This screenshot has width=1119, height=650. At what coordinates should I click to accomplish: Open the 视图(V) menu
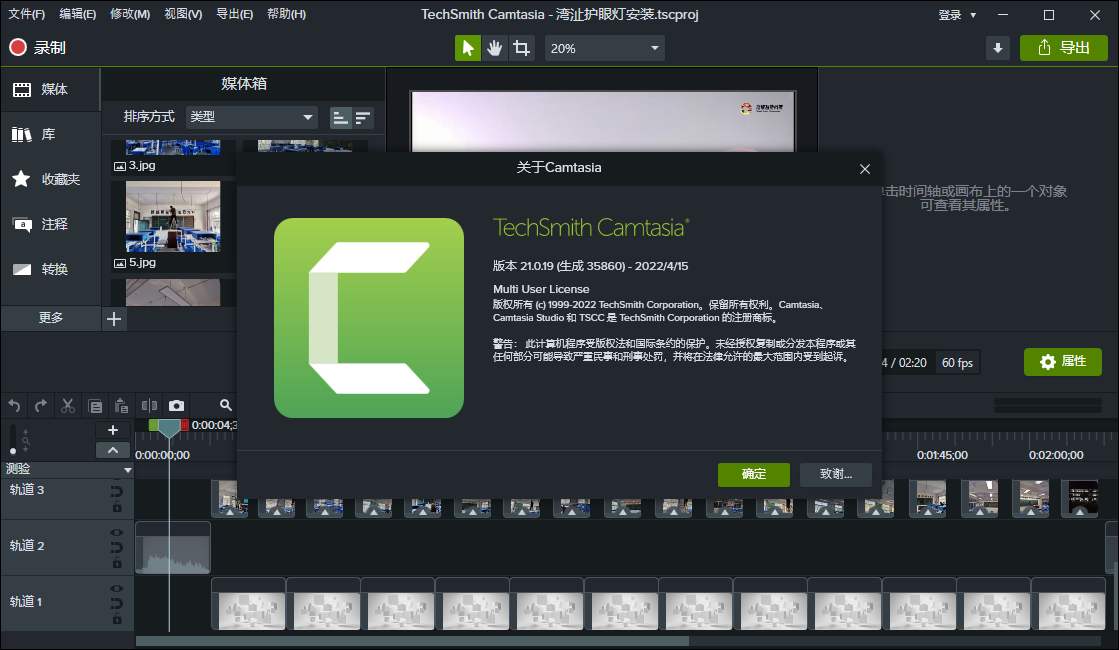pos(183,14)
